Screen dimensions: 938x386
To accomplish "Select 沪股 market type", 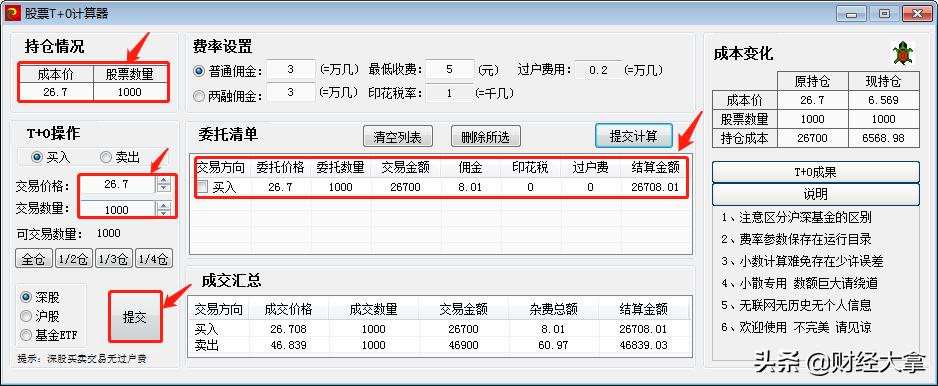I will pyautogui.click(x=26, y=316).
